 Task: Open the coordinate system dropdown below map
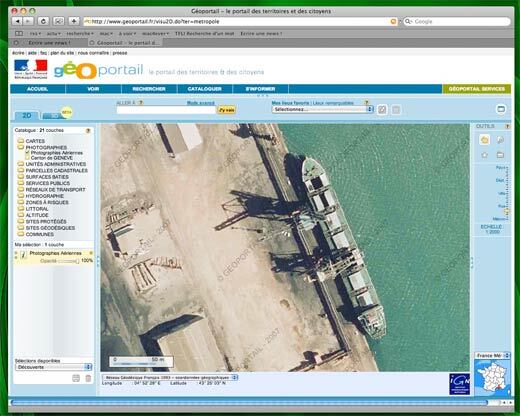coord(170,377)
